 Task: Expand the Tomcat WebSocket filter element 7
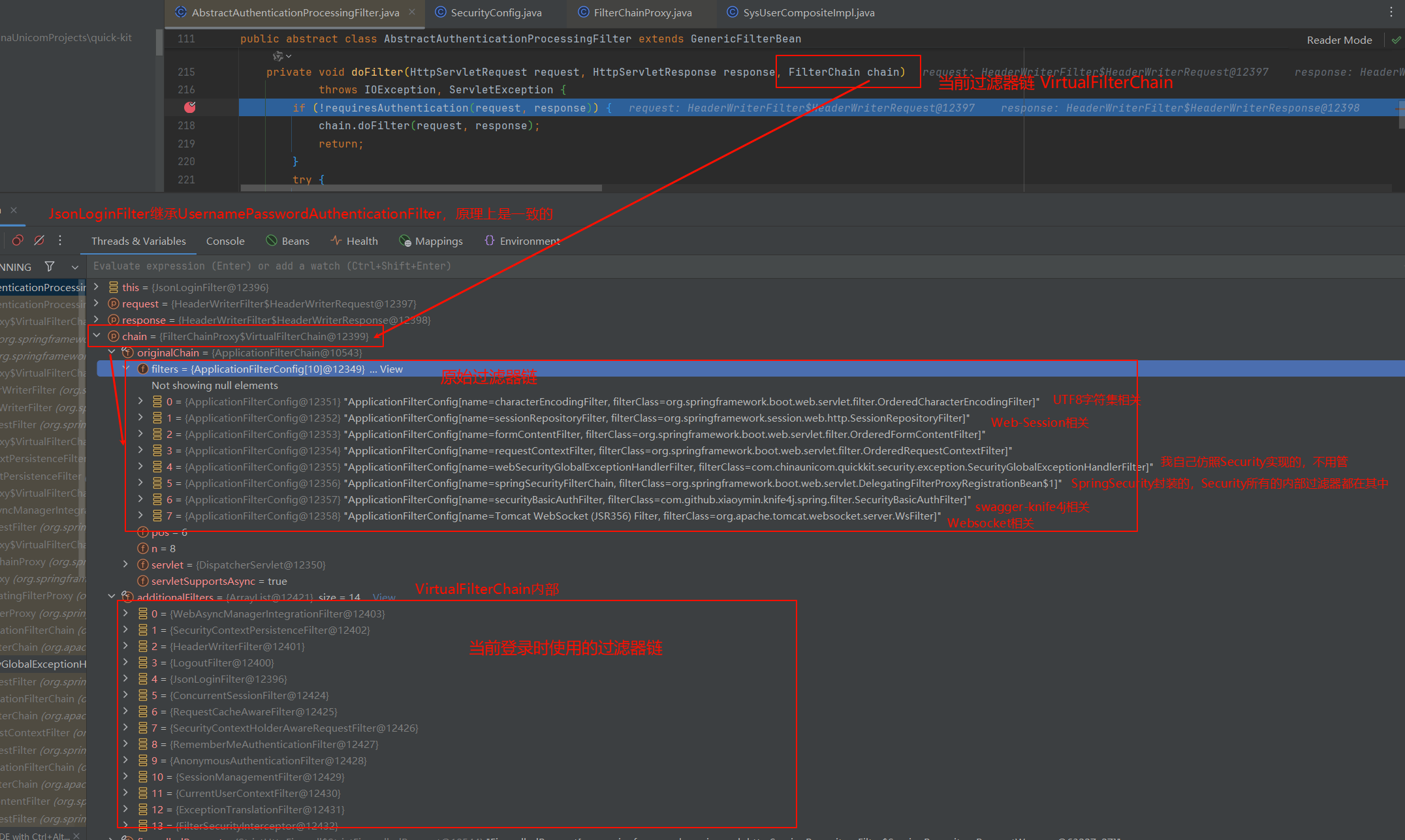(140, 515)
